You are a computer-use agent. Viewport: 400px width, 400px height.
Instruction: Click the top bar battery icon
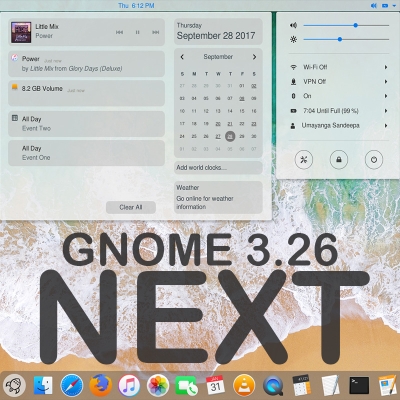coord(385,6)
